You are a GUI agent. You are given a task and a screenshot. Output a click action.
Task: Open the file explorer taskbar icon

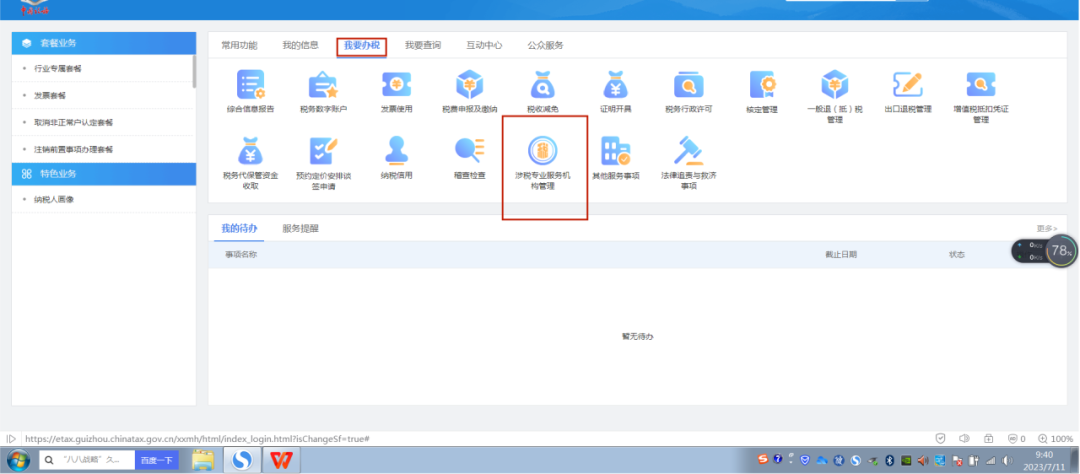click(x=203, y=460)
